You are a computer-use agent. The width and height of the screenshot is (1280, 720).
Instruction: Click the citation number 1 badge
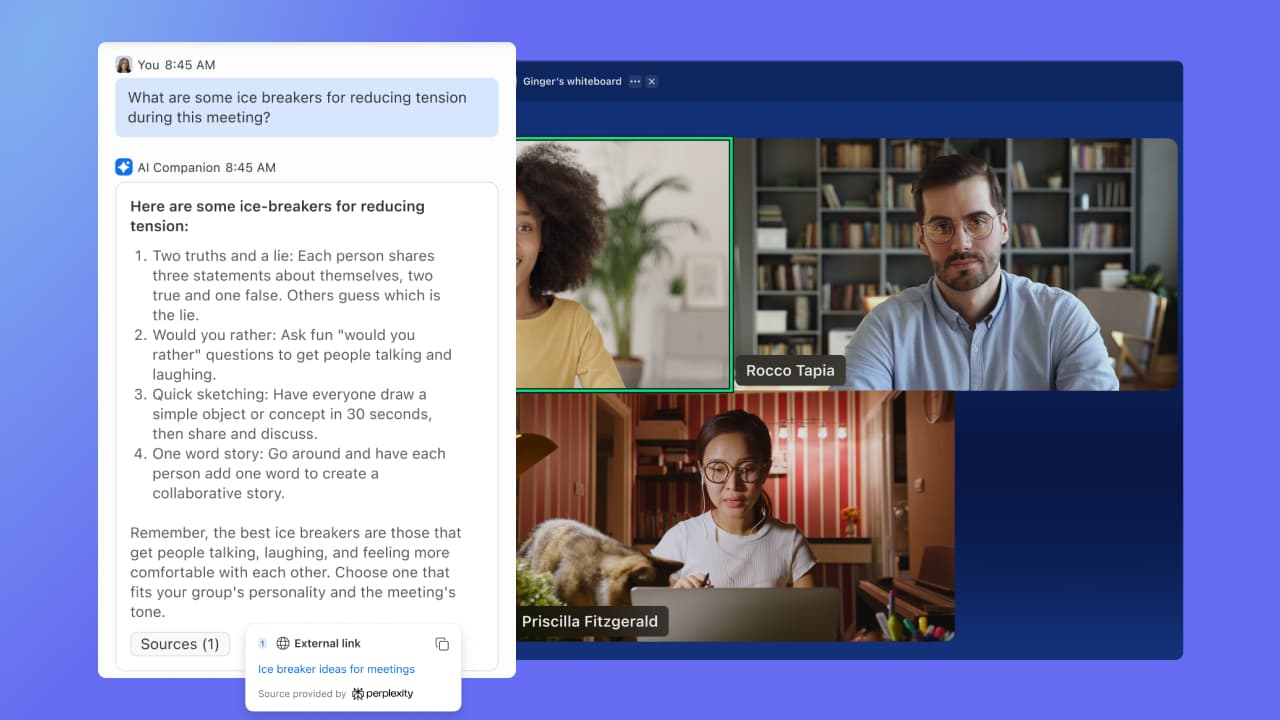(262, 644)
